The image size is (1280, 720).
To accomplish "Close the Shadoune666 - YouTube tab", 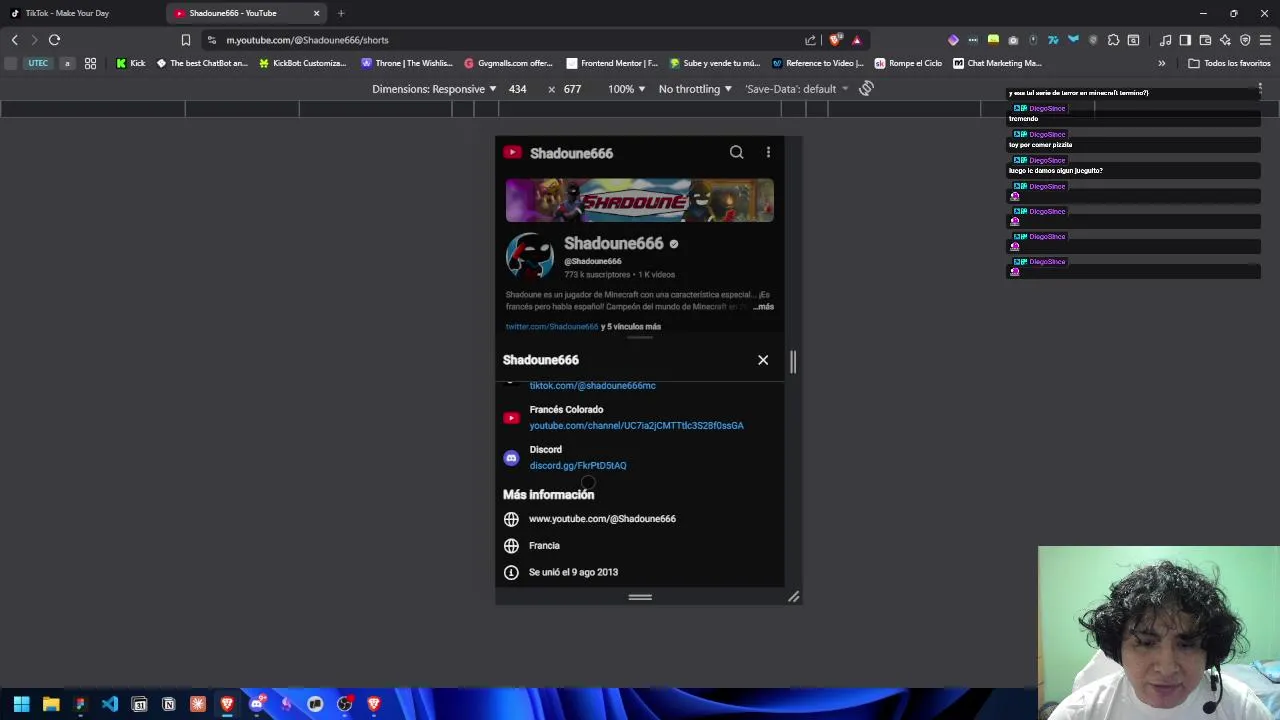I will pyautogui.click(x=317, y=13).
